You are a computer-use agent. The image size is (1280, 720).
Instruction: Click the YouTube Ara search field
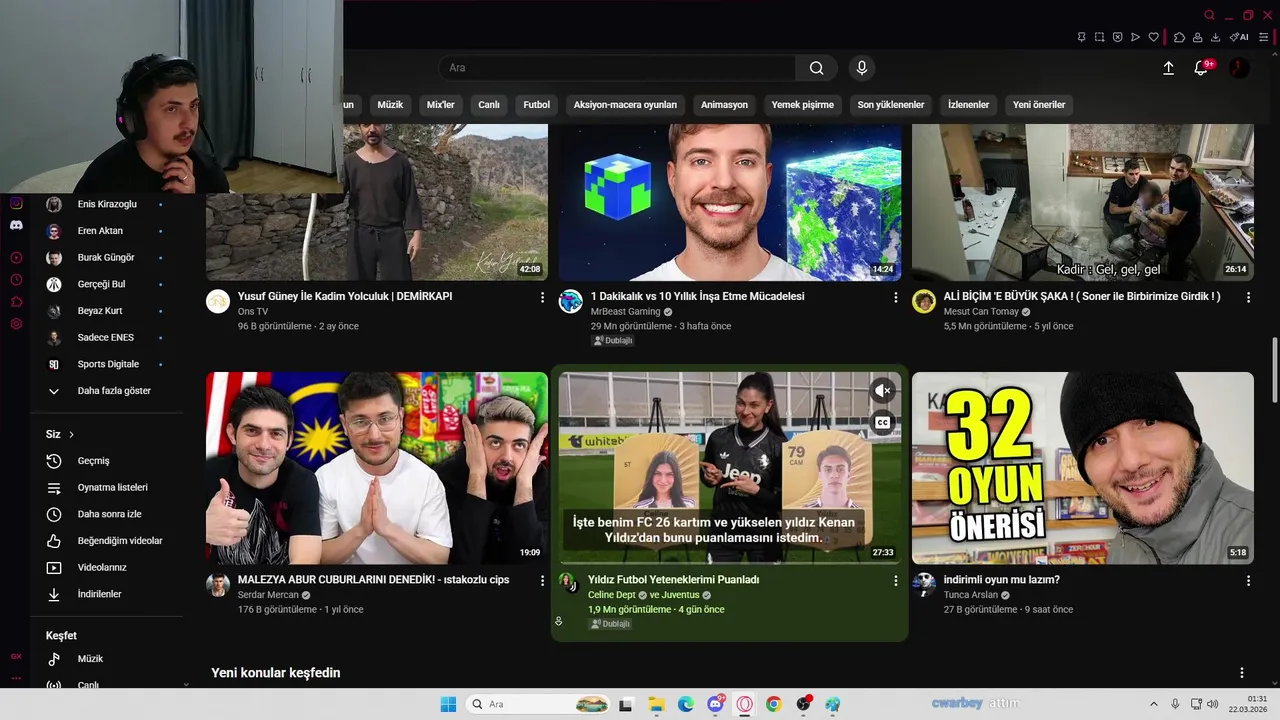(617, 68)
